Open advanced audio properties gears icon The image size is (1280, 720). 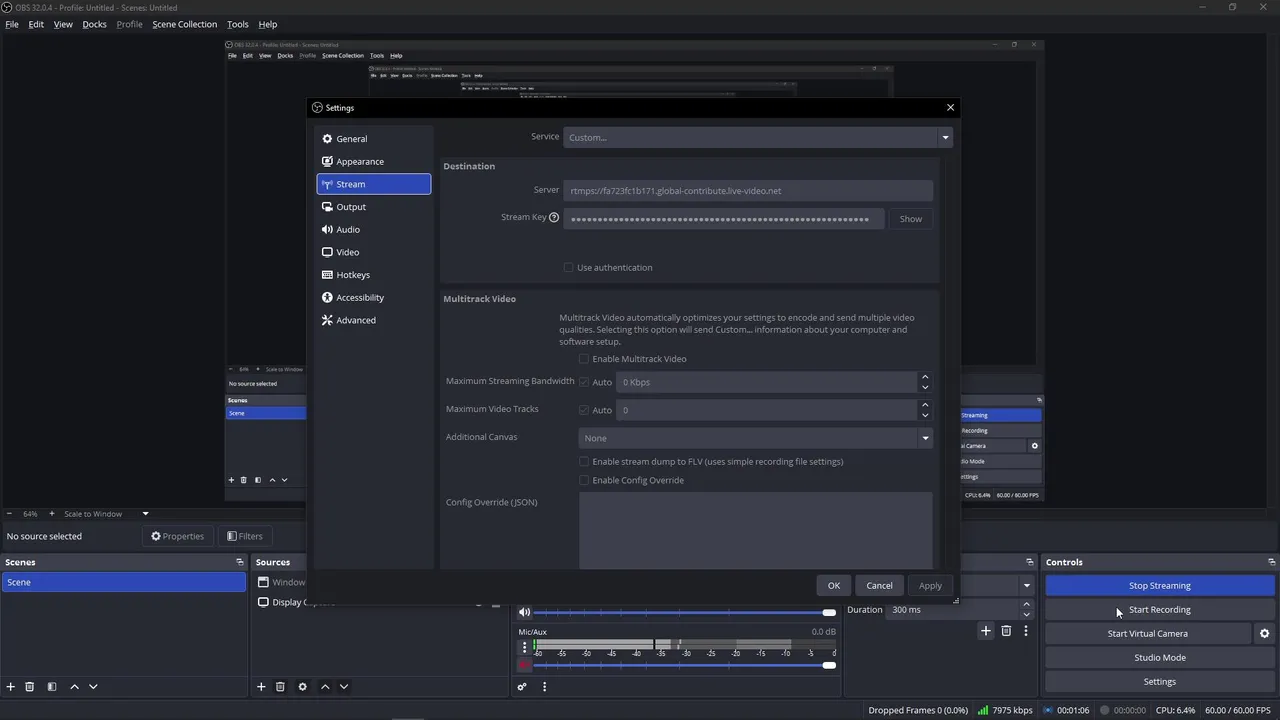(x=522, y=687)
